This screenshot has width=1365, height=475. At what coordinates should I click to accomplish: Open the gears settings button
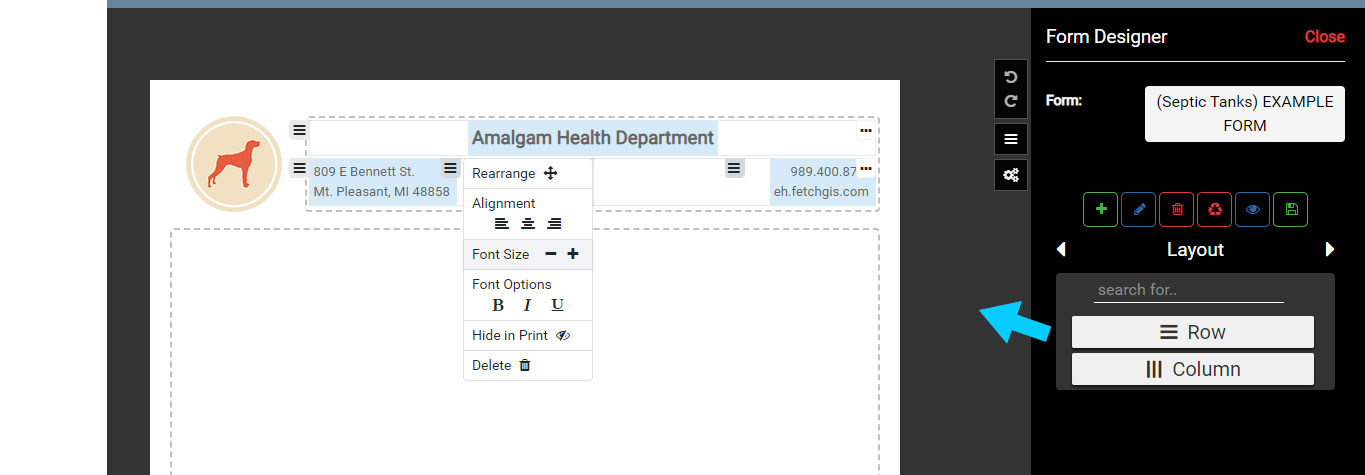pyautogui.click(x=1011, y=175)
